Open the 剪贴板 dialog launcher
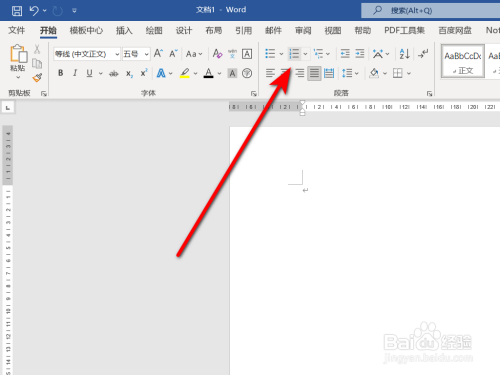 44,94
